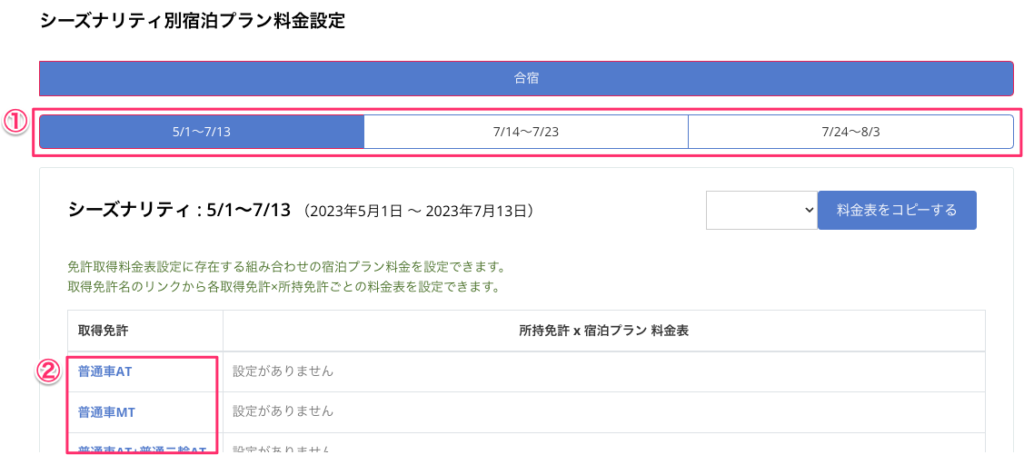The height and width of the screenshot is (455, 1024).
Task: Click the circled number 2 annotation marker
Action: (x=49, y=370)
